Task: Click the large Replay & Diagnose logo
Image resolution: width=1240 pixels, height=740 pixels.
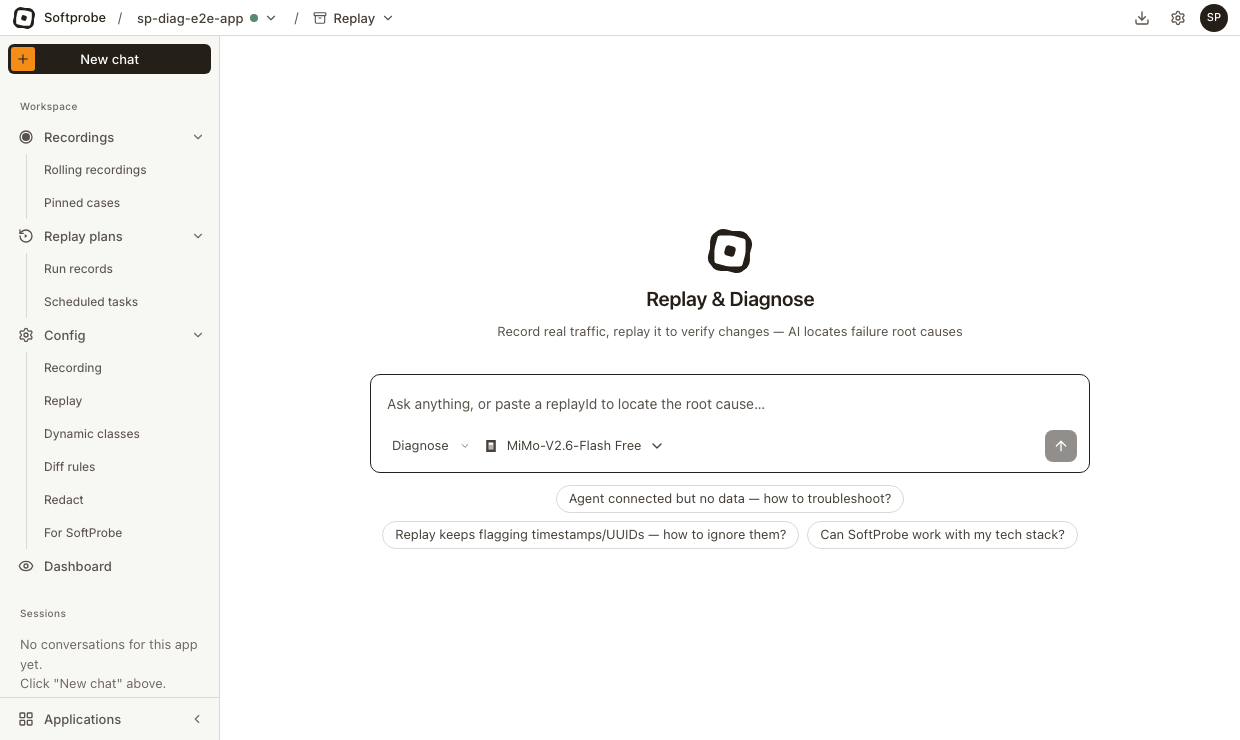Action: pyautogui.click(x=730, y=250)
